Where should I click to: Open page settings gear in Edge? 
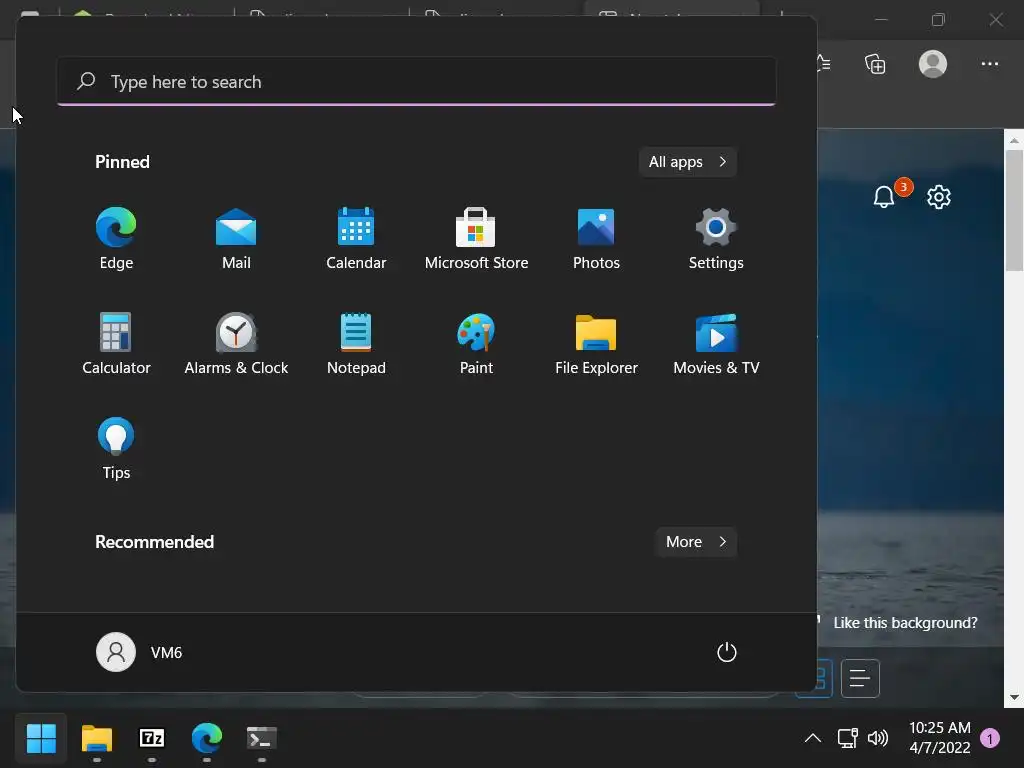(938, 197)
